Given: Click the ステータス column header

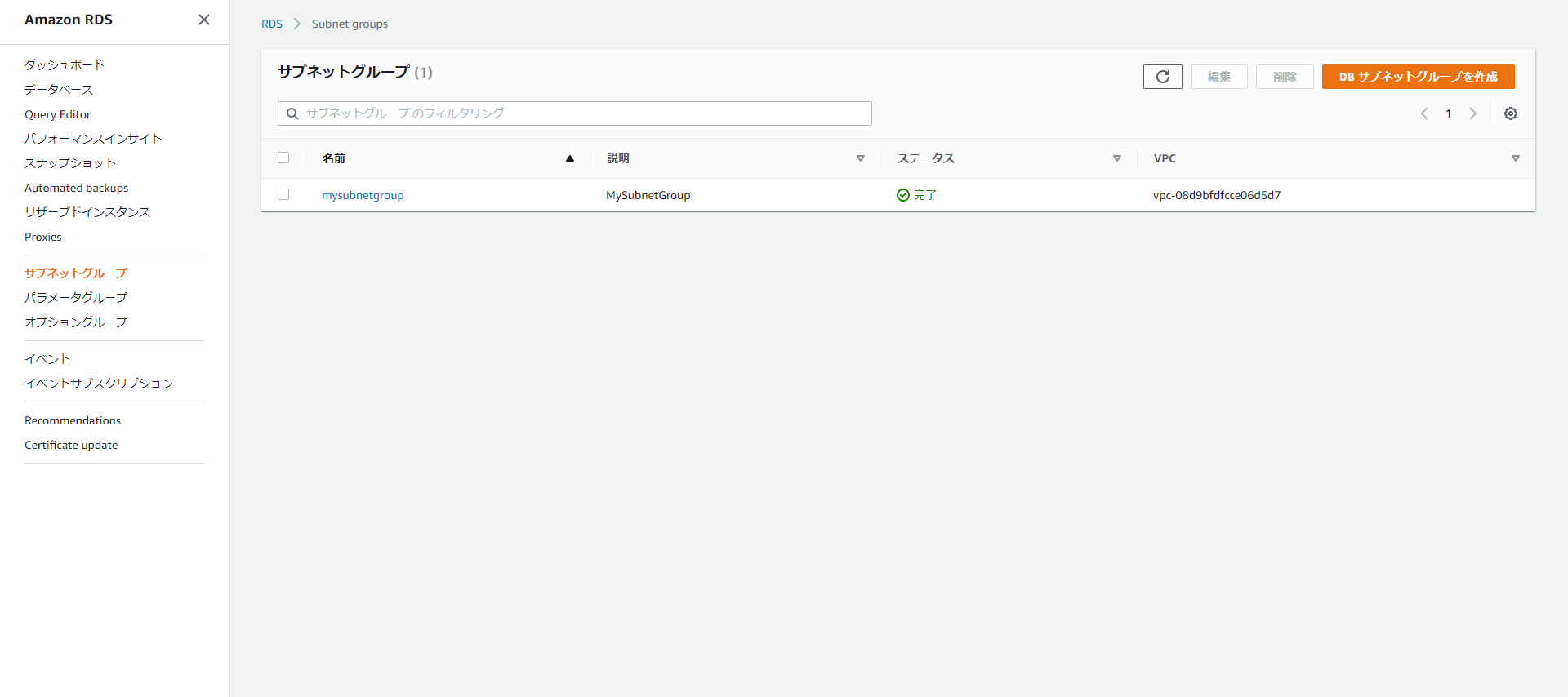Looking at the screenshot, I should tap(926, 158).
